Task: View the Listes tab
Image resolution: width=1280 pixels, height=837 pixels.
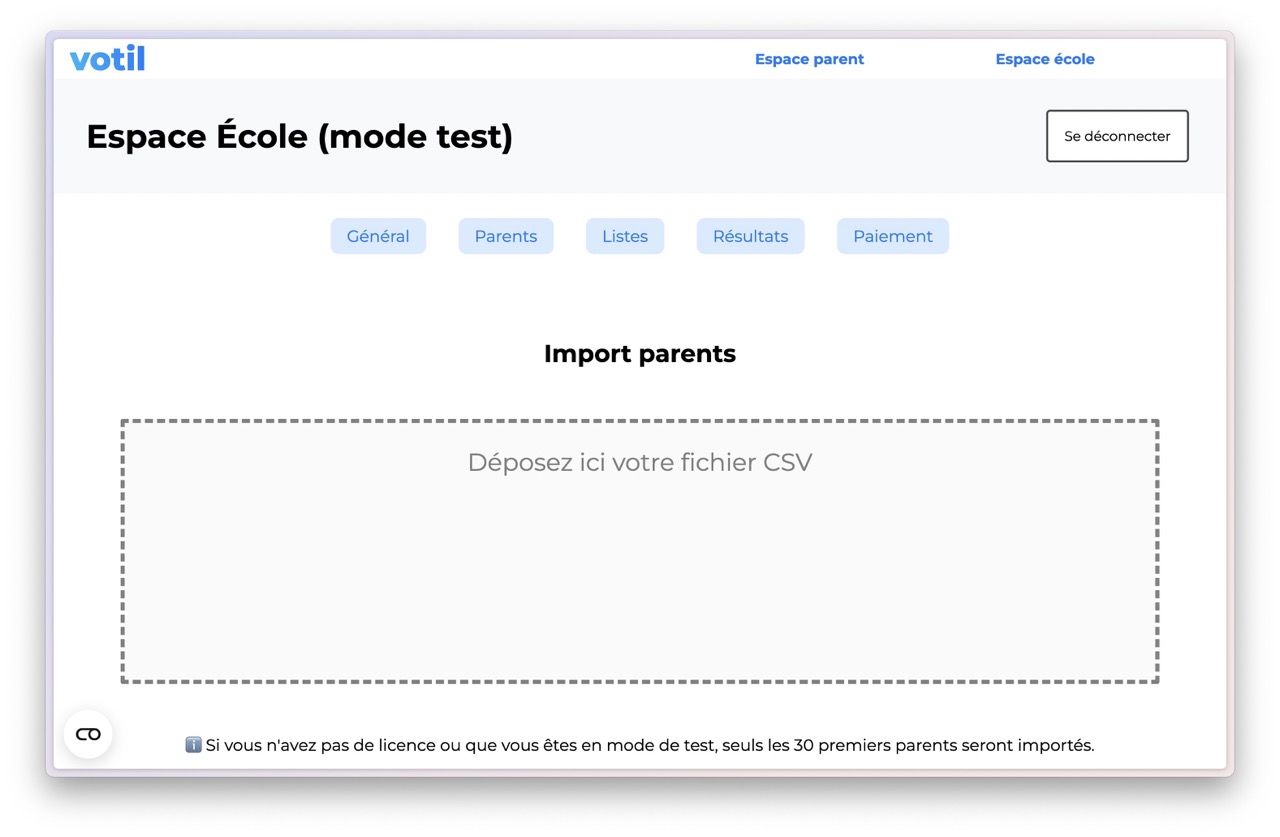Action: pyautogui.click(x=624, y=236)
